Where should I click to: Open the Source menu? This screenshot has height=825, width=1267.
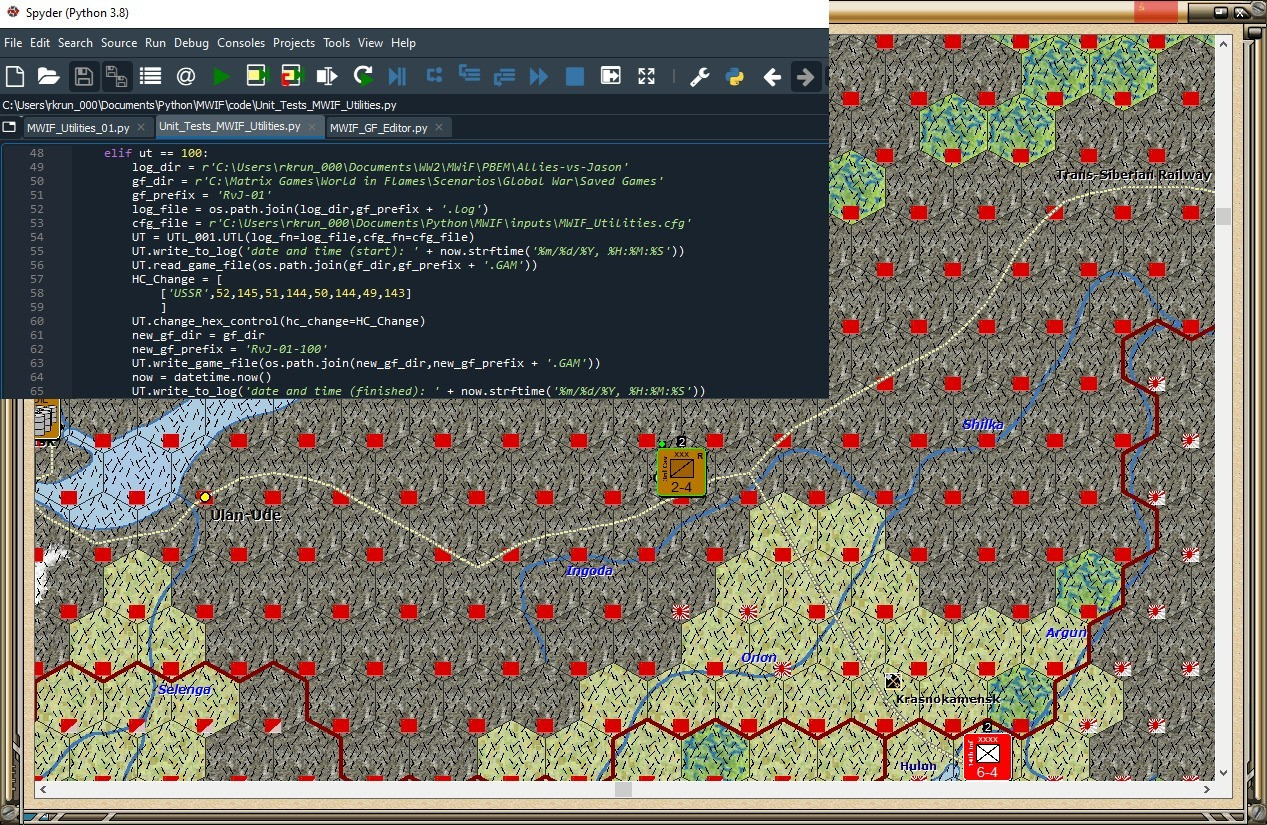click(119, 43)
